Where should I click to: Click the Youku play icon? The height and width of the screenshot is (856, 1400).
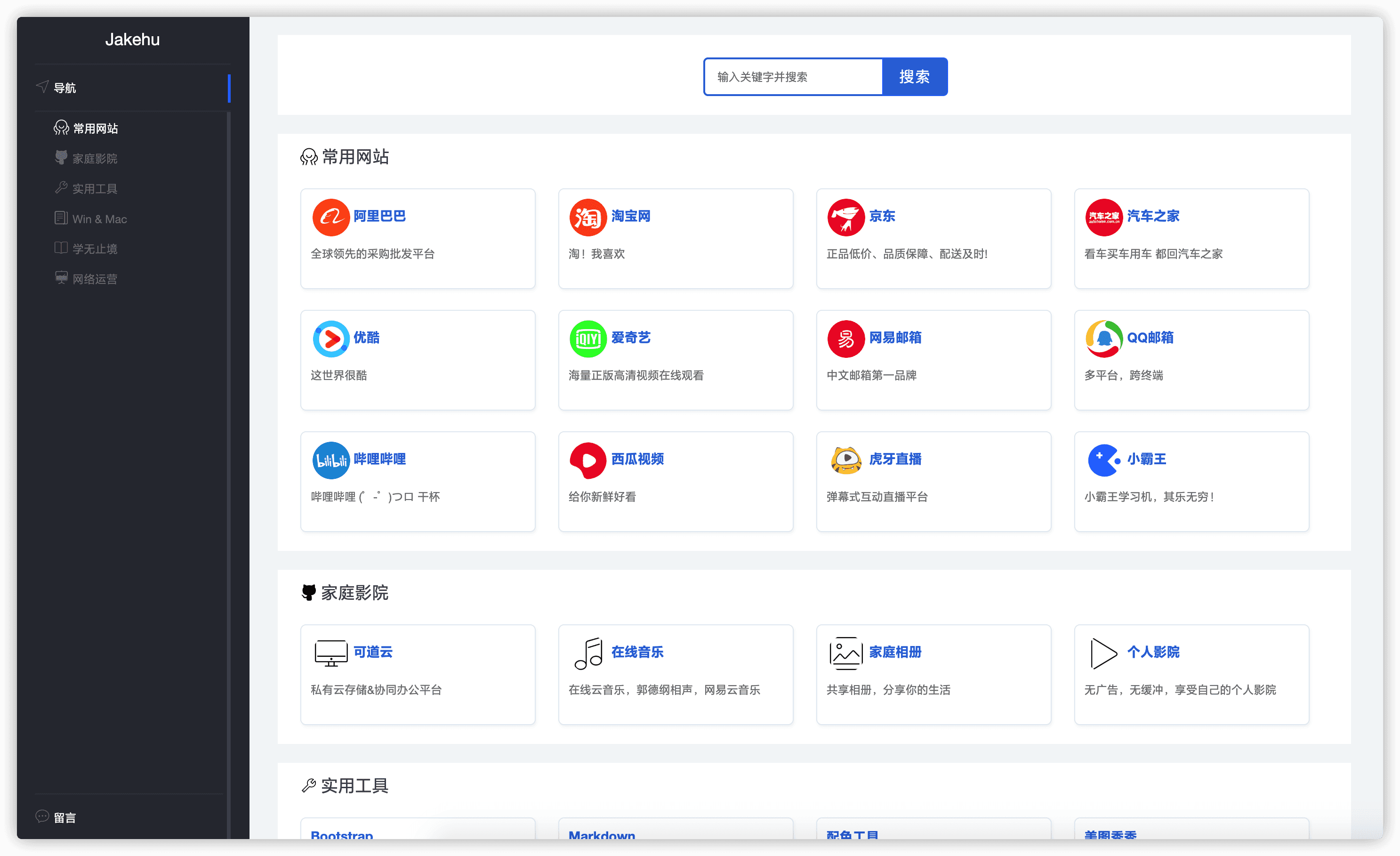(x=330, y=338)
